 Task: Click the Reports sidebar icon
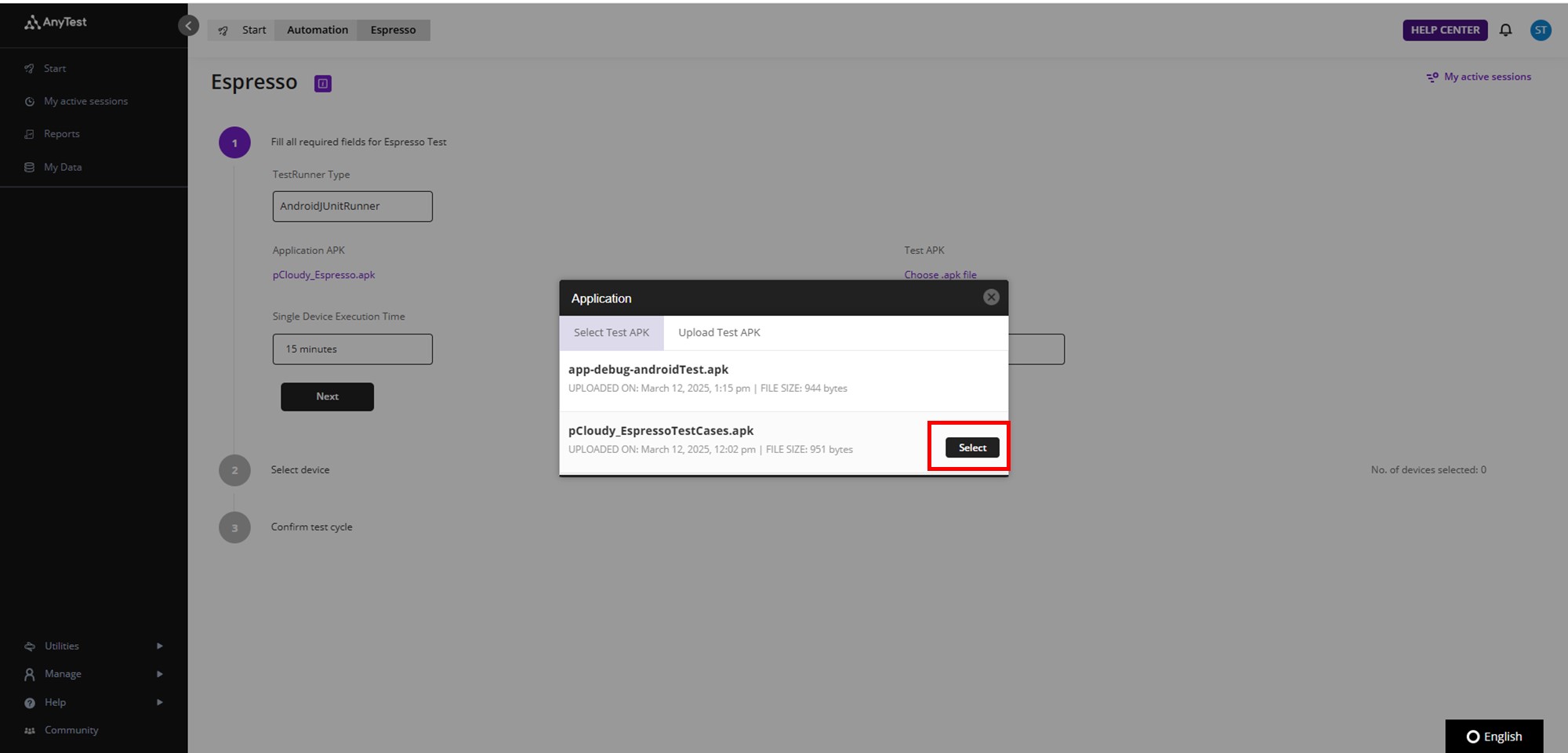[x=29, y=134]
